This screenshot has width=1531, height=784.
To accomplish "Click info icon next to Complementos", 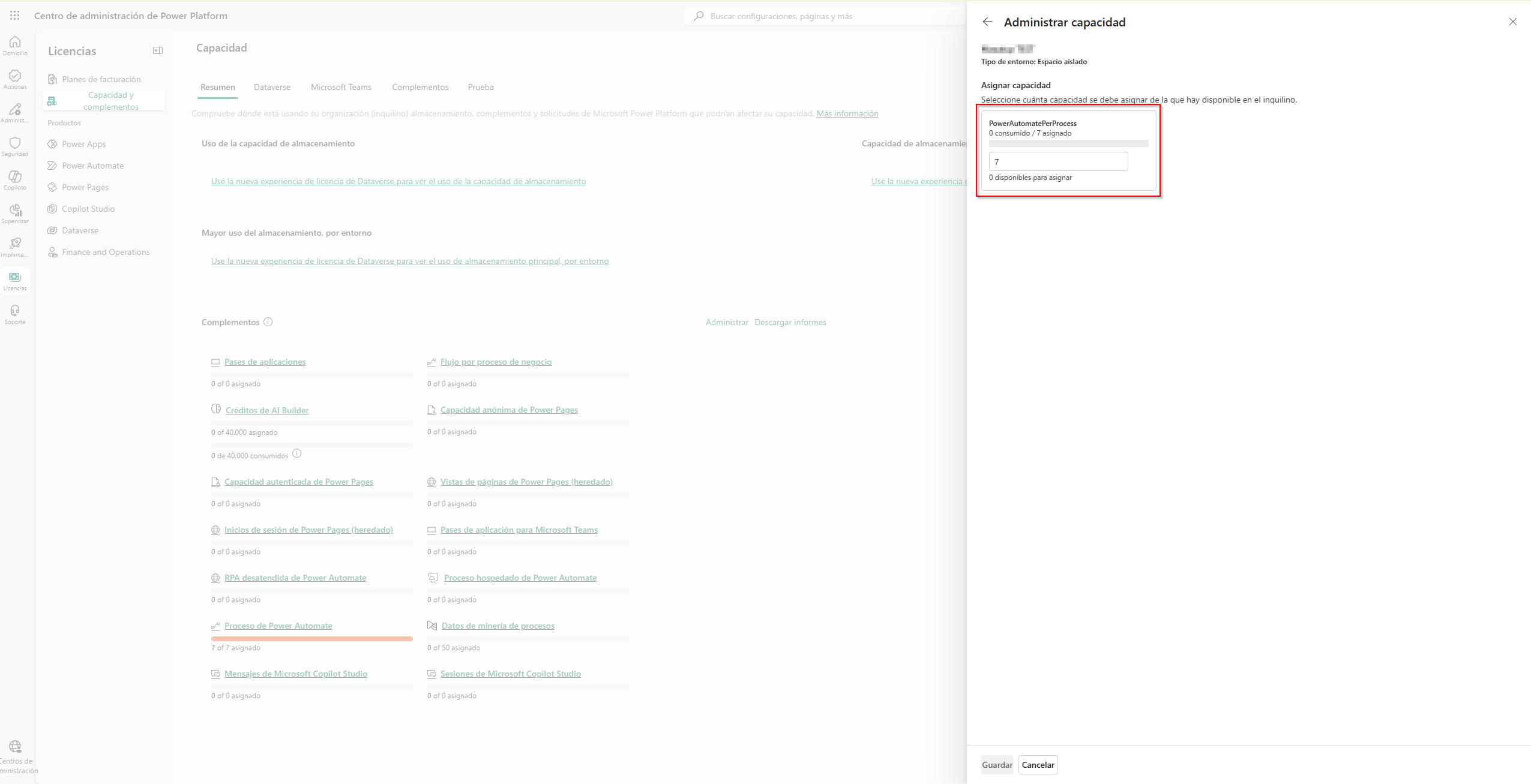I will (268, 322).
